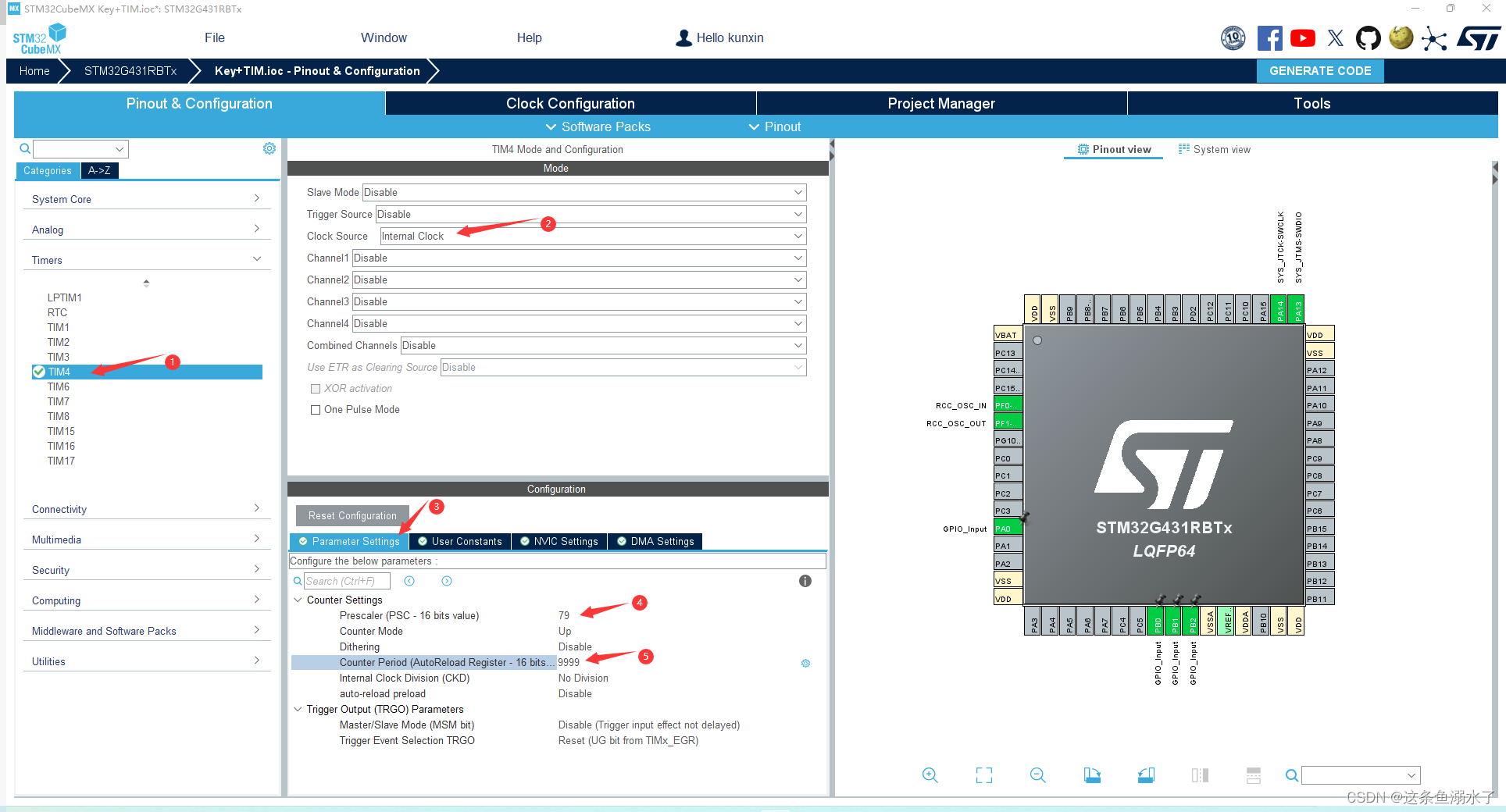Open the Window menu

click(384, 37)
